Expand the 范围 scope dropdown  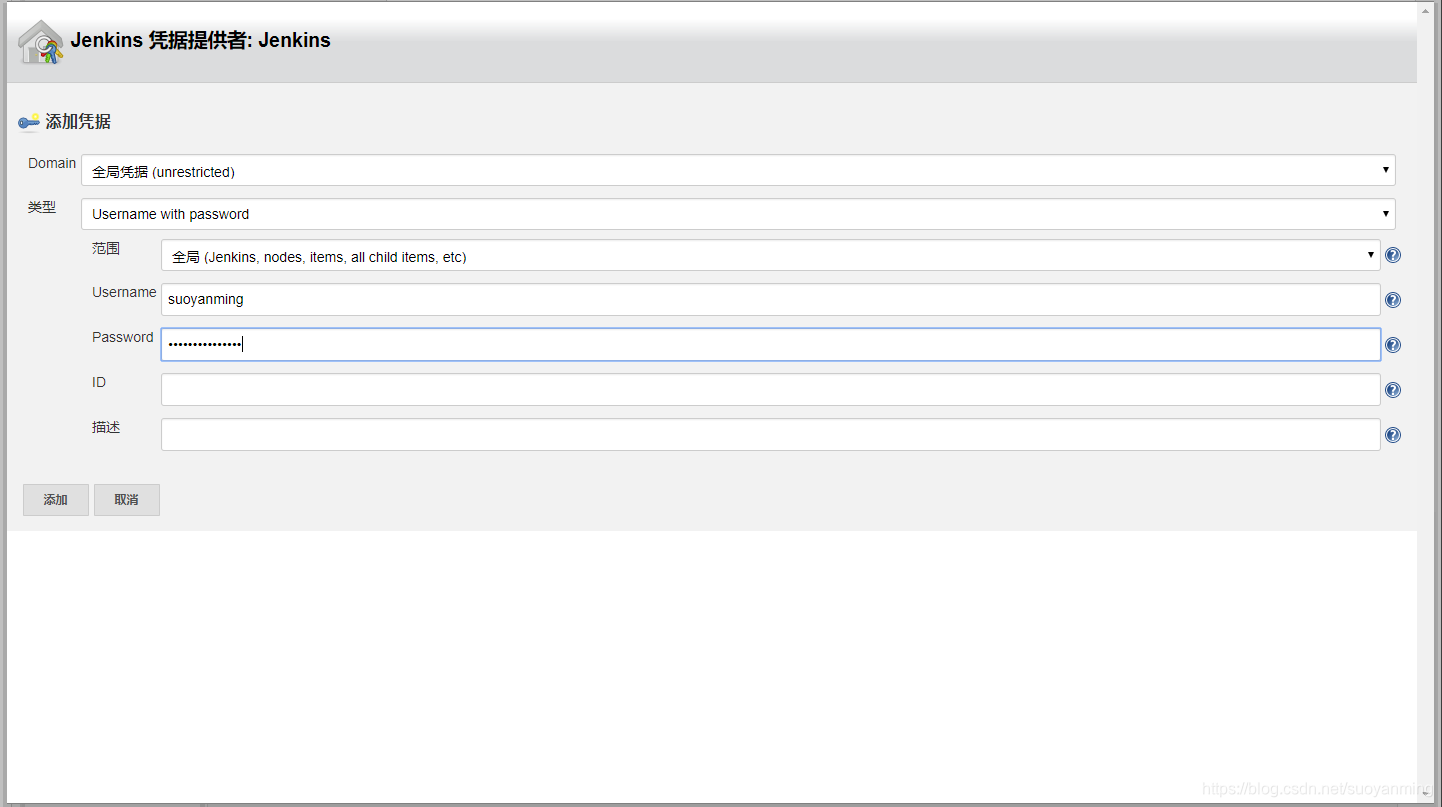(x=770, y=255)
